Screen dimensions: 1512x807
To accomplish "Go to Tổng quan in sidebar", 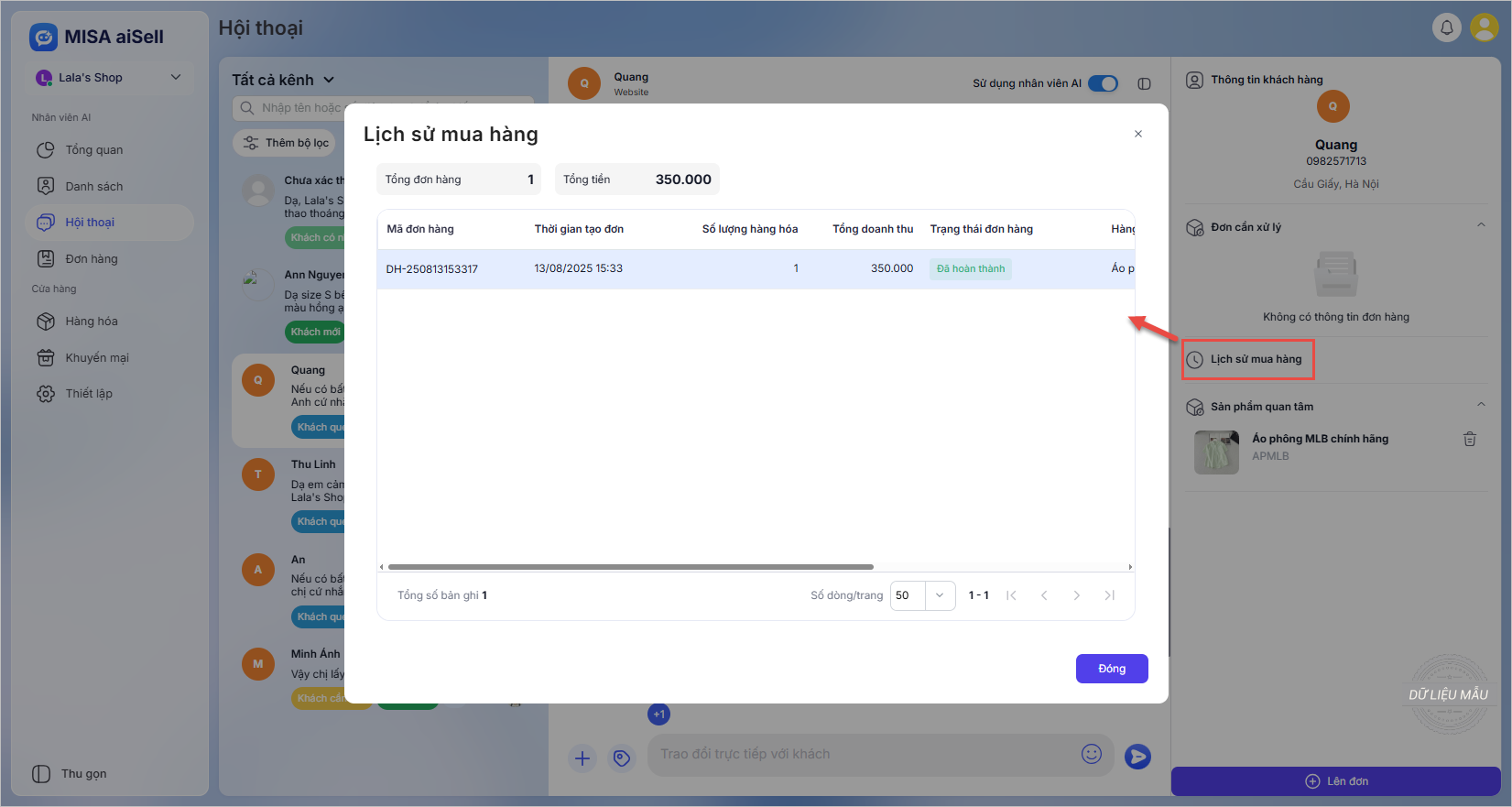I will tap(93, 150).
